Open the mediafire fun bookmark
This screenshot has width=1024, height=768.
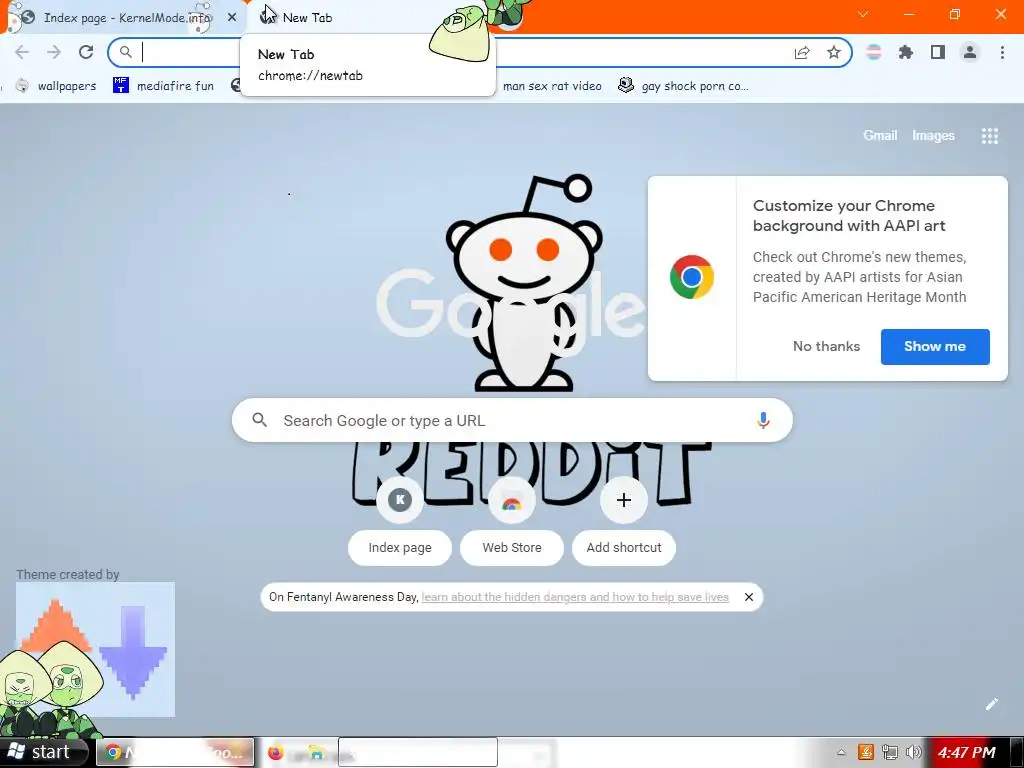point(163,86)
